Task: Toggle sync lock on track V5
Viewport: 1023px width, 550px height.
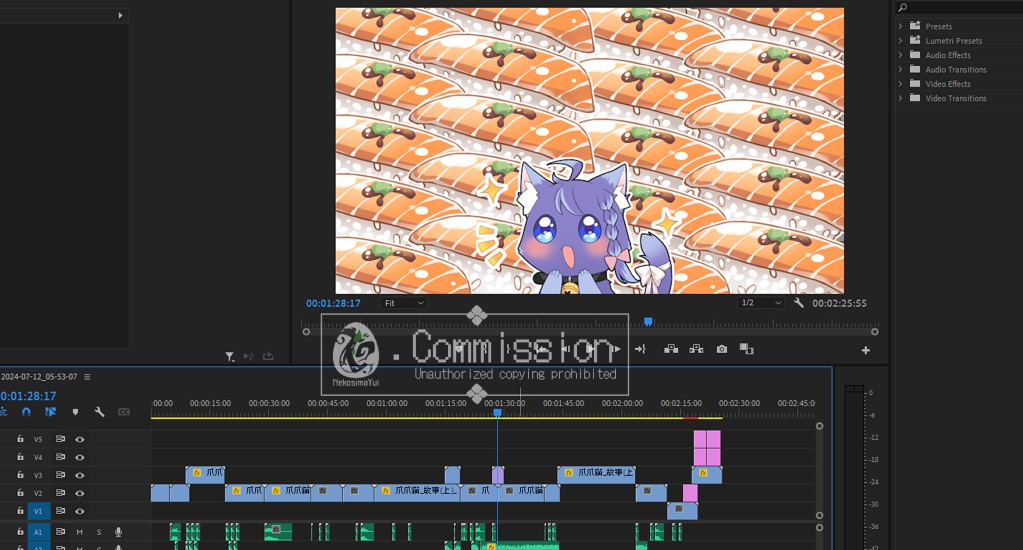Action: pyautogui.click(x=60, y=439)
